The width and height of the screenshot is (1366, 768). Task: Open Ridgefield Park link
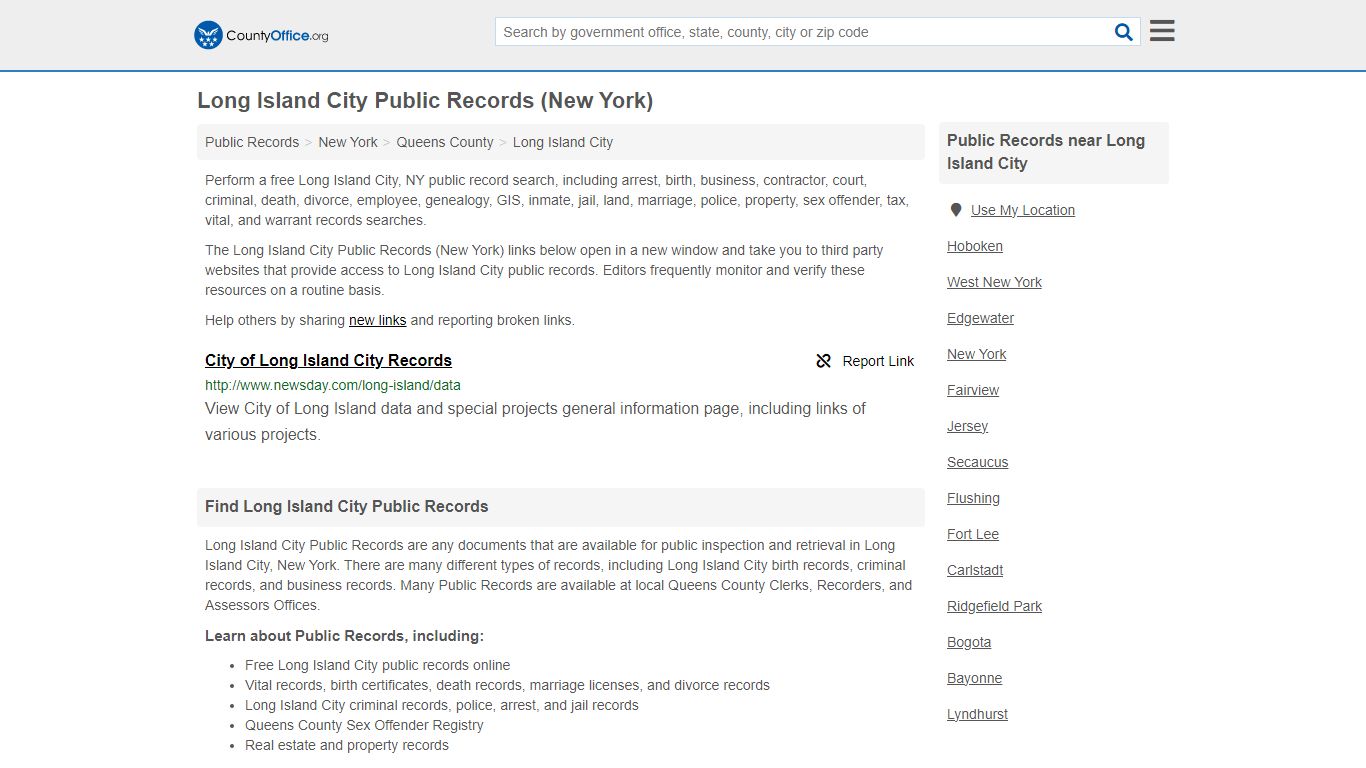pyautogui.click(x=994, y=606)
